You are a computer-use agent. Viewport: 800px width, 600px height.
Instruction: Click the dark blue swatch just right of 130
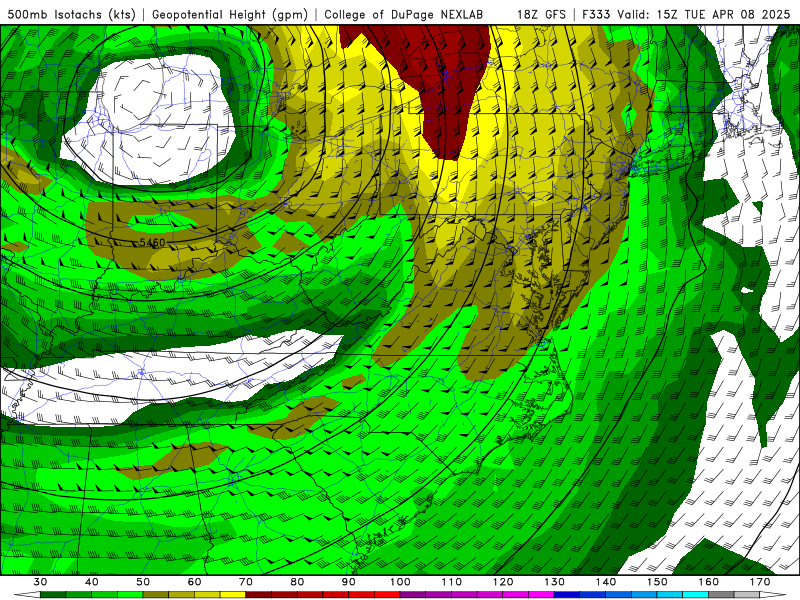pos(567,595)
